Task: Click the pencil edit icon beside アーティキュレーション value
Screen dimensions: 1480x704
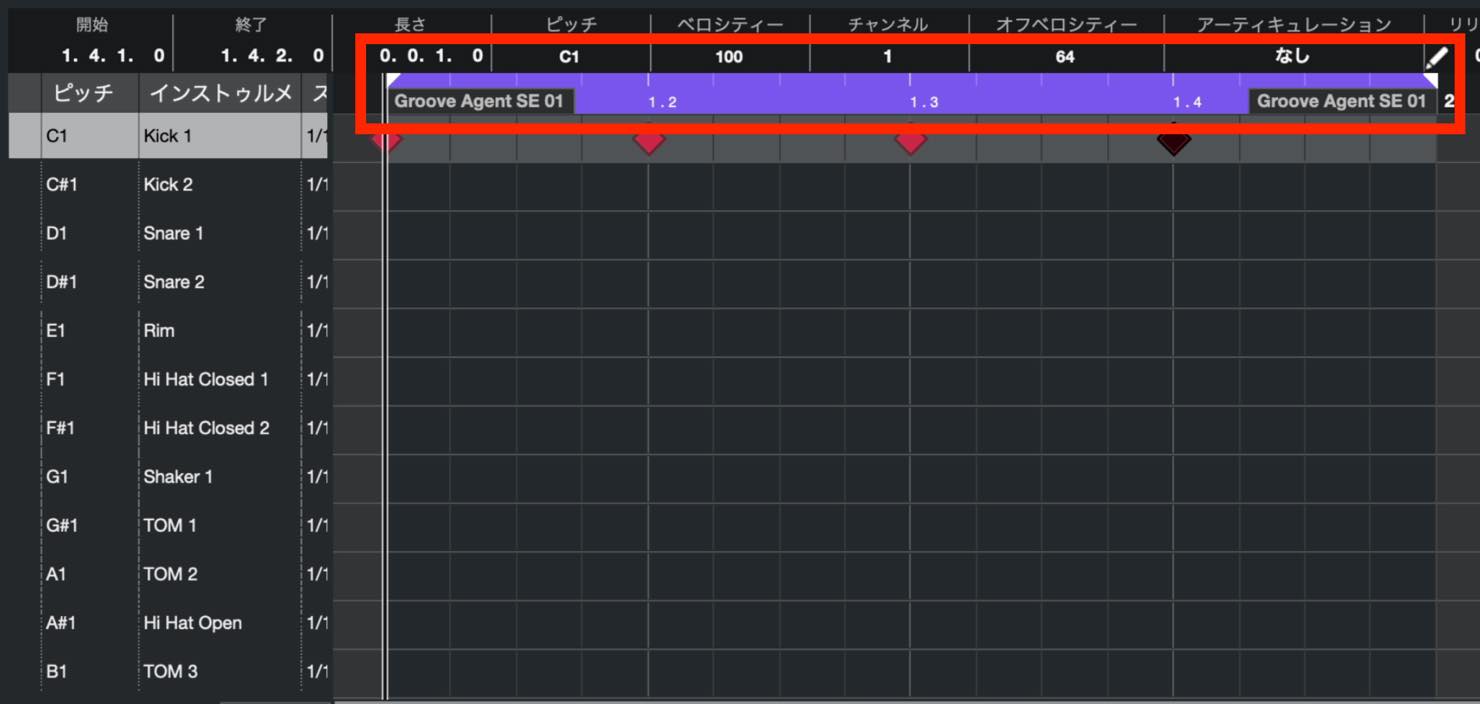Action: (x=1437, y=57)
